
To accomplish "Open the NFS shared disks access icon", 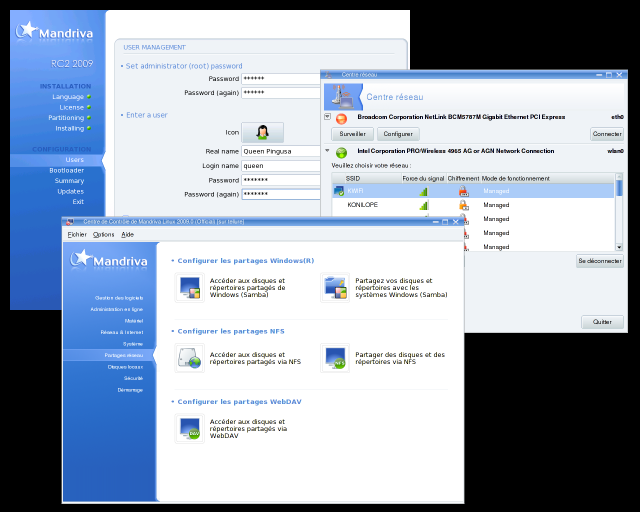I will [189, 358].
